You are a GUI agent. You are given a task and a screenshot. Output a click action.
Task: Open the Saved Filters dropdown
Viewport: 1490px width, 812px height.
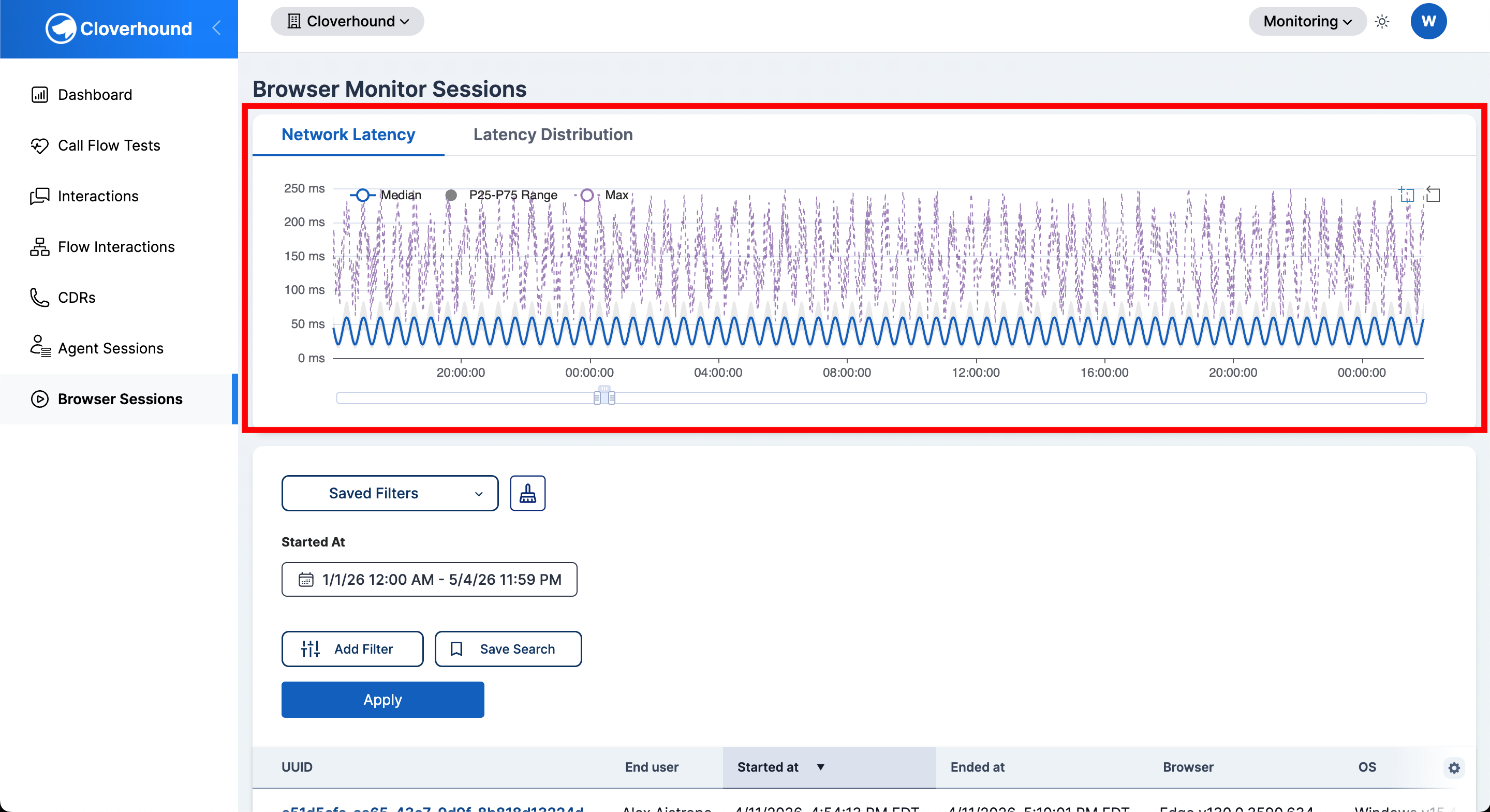[x=390, y=493]
